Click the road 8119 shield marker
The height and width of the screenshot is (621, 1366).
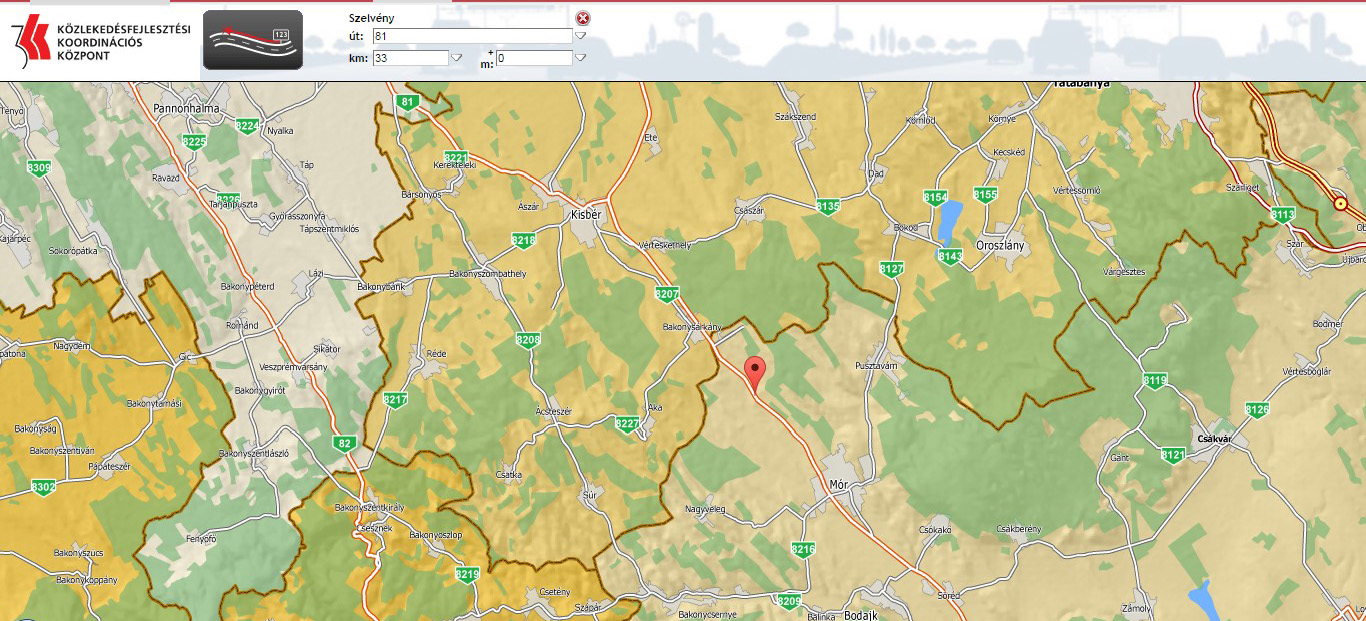(x=1155, y=380)
